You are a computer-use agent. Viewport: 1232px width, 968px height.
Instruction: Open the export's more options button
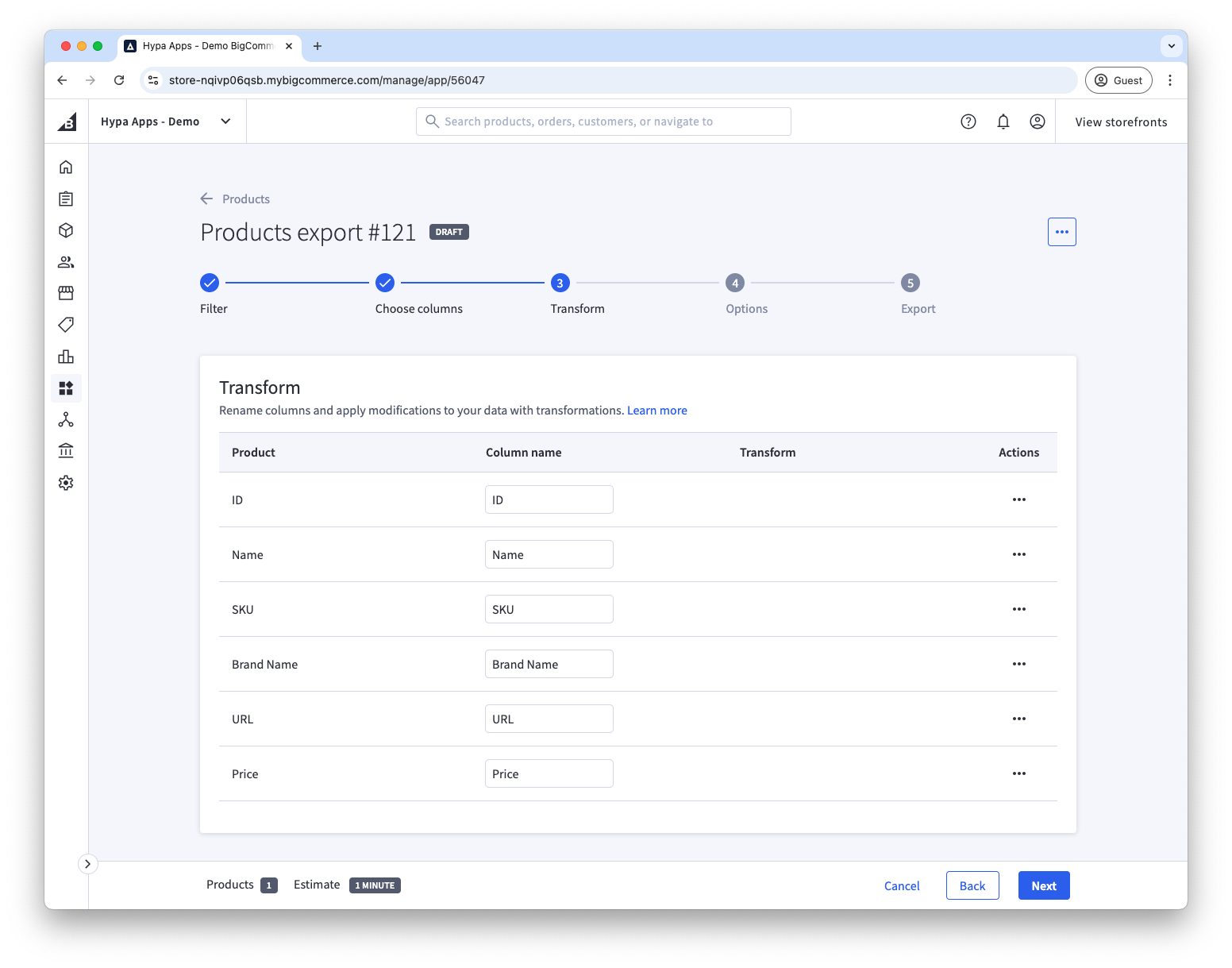[1061, 232]
